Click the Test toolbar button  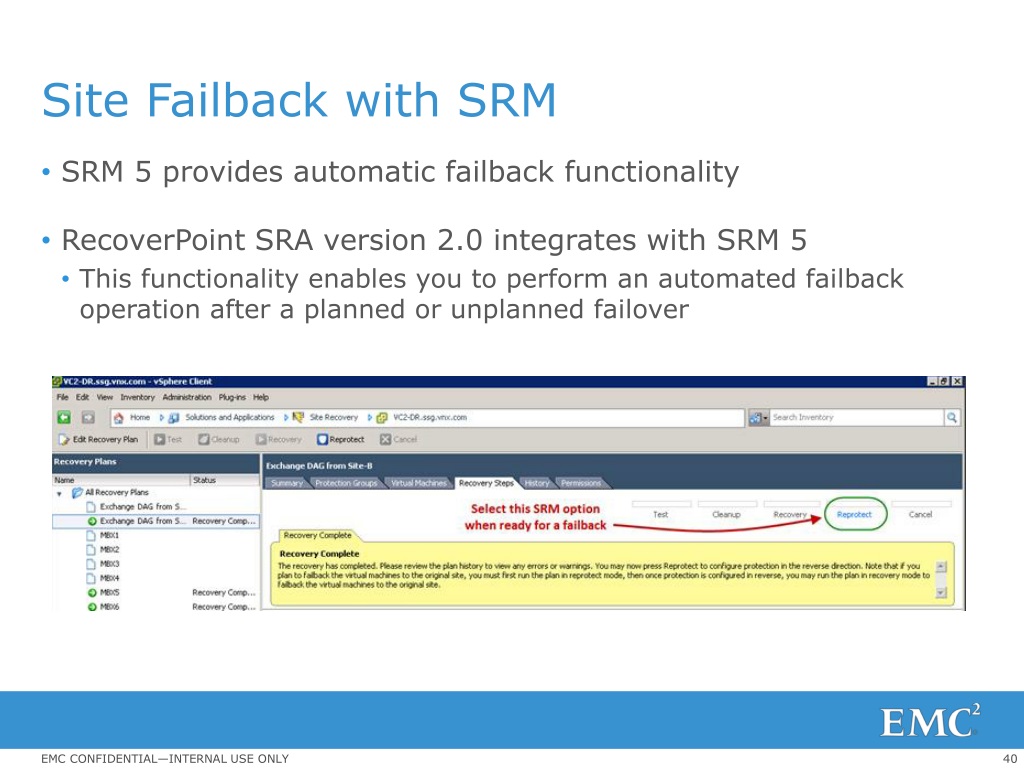coord(168,440)
